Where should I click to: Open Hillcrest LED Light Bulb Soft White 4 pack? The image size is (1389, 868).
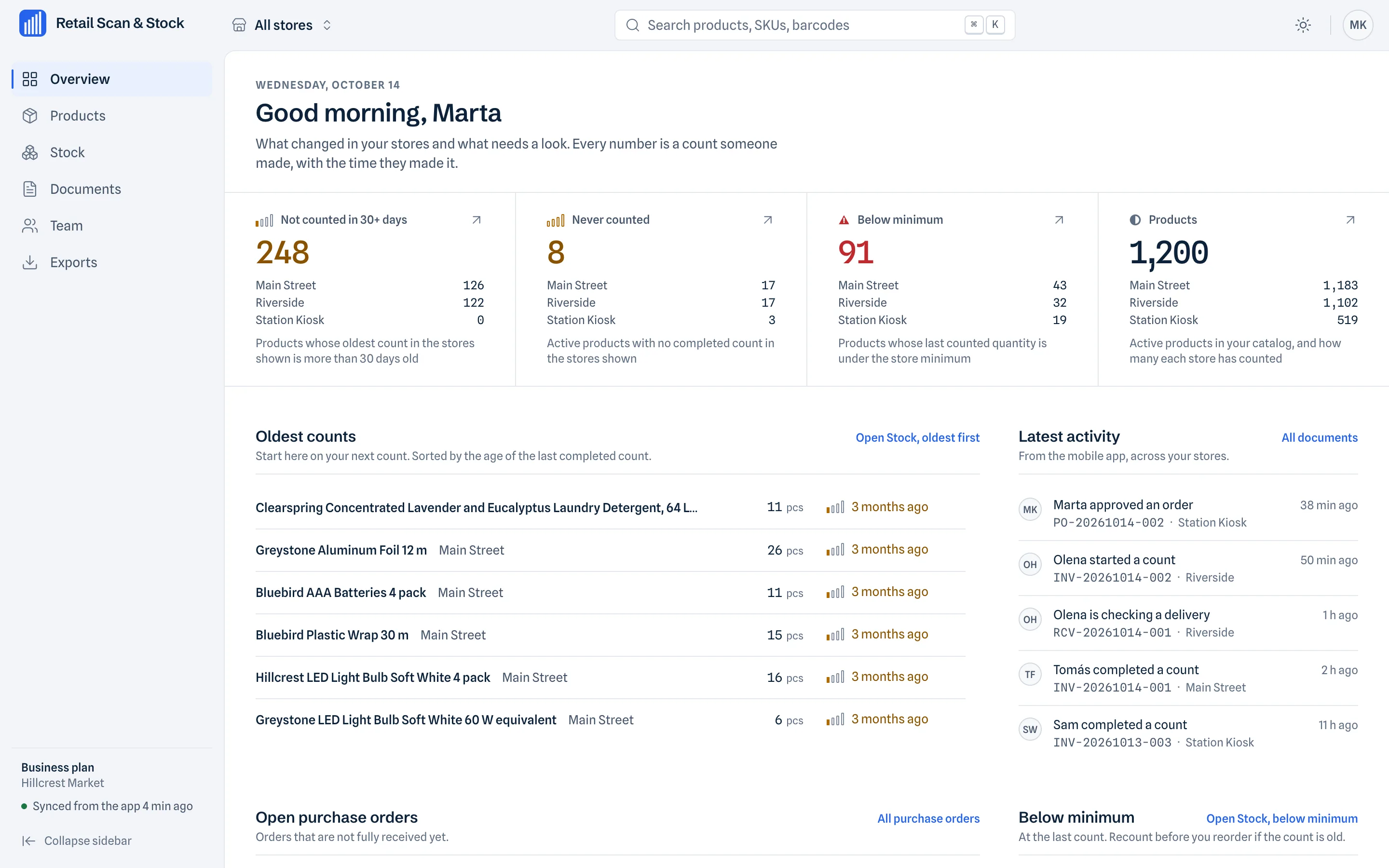pos(610,678)
